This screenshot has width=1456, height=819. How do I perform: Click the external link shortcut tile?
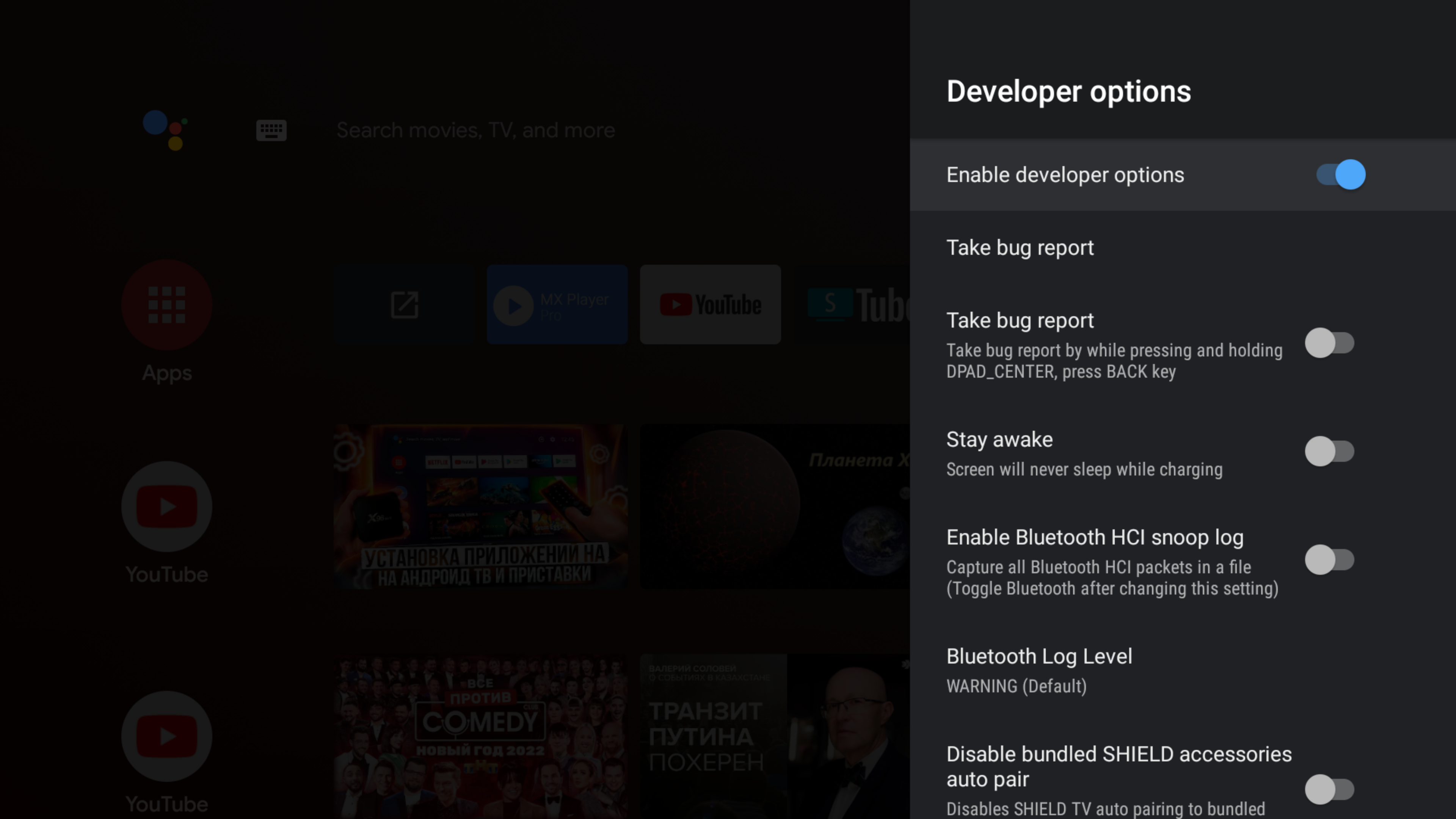click(405, 304)
